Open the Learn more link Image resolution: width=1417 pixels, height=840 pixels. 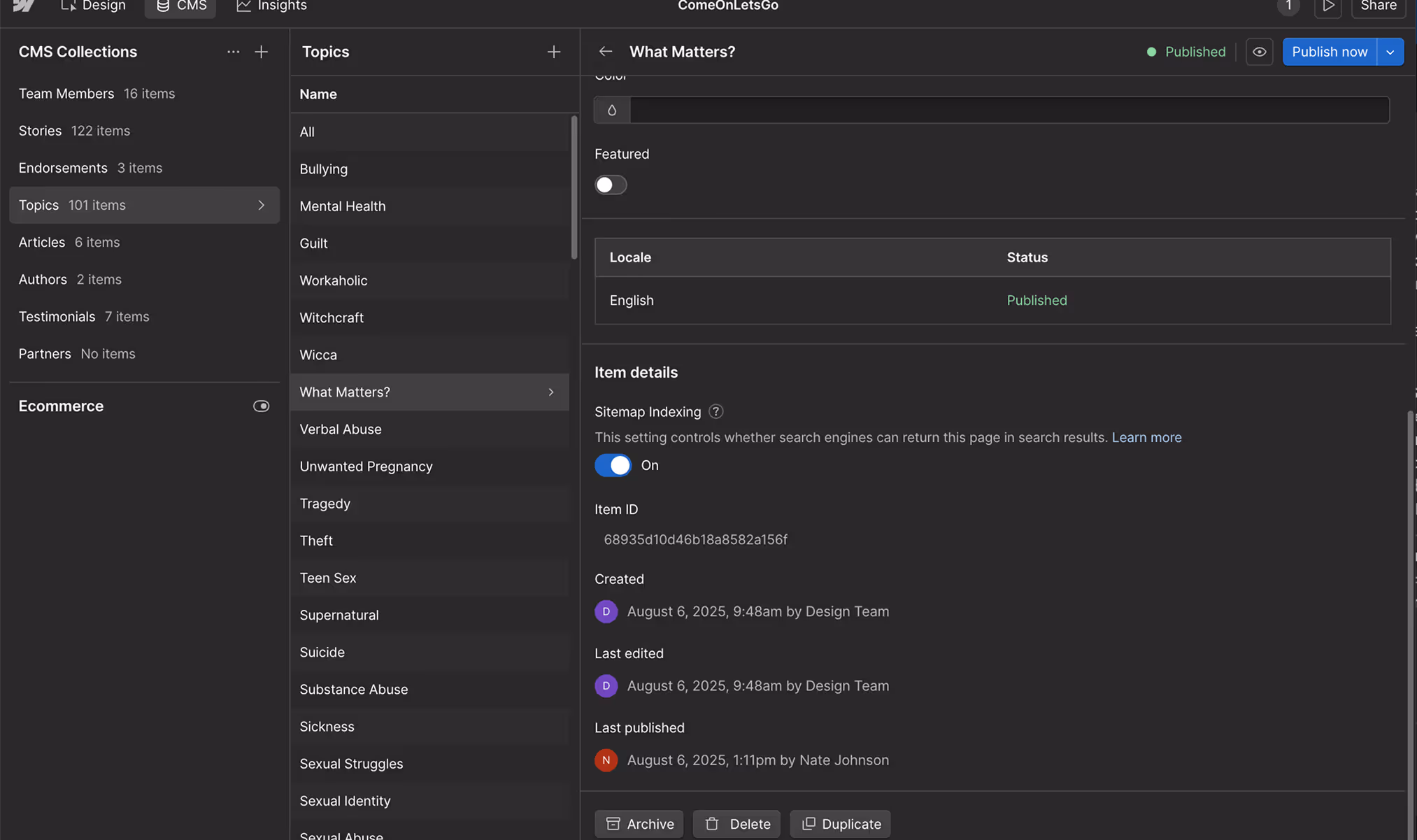1146,438
